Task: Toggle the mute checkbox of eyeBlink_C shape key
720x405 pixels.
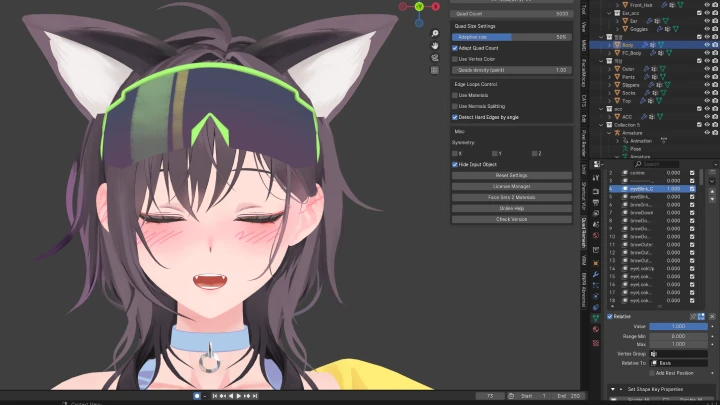Action: 692,189
